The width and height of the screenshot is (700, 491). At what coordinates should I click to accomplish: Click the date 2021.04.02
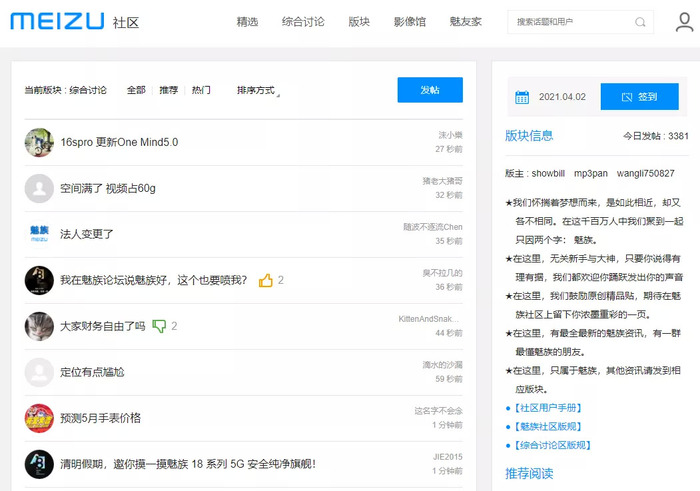[x=562, y=97]
